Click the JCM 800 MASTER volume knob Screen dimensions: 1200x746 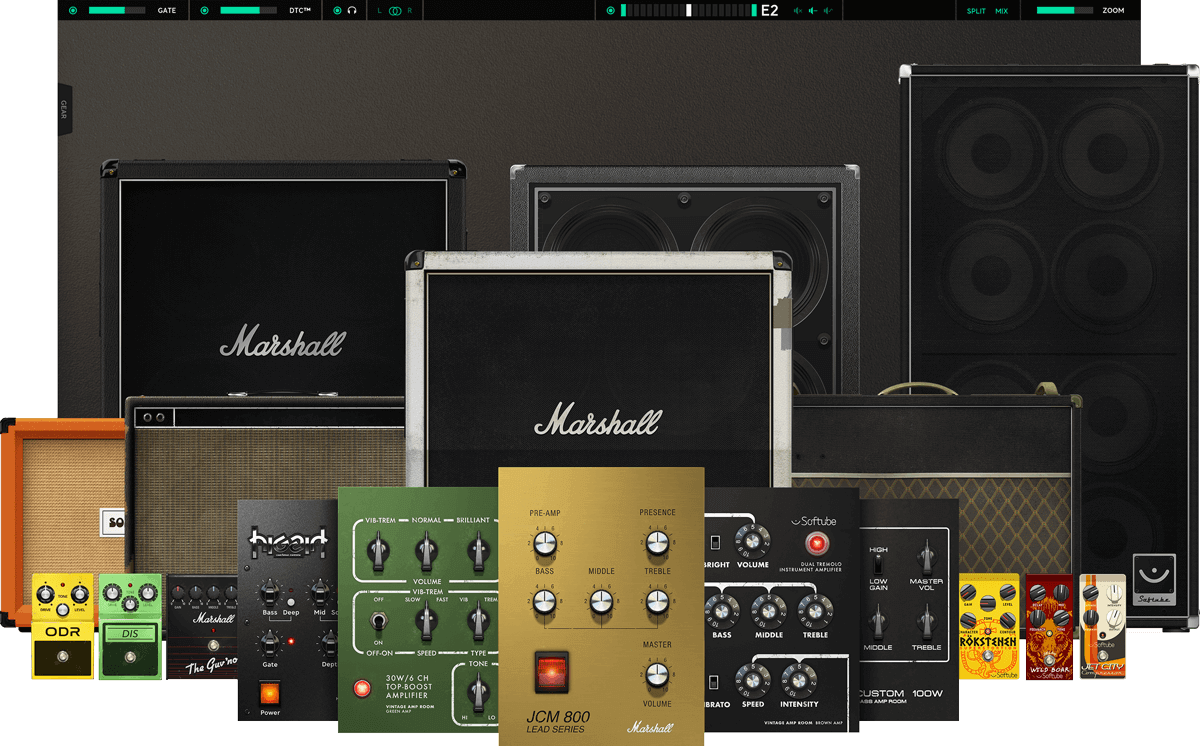coord(657,677)
